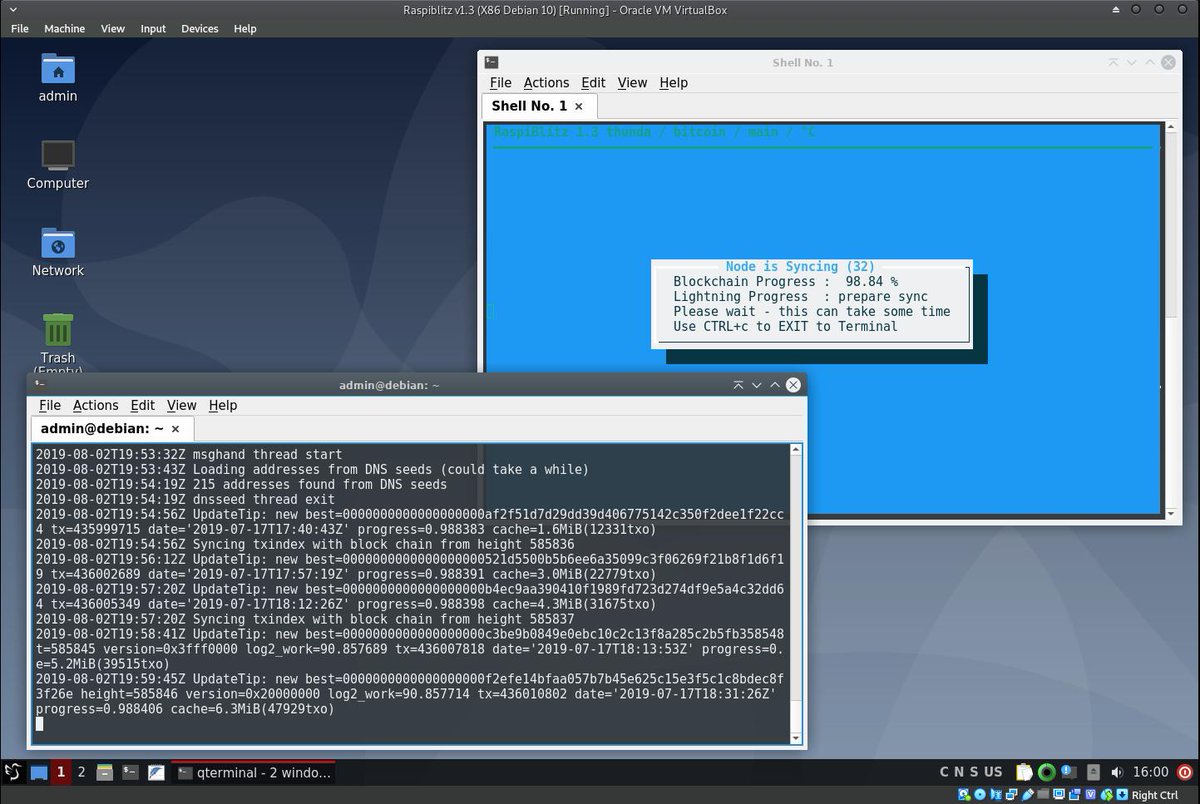The image size is (1200, 804).
Task: Launch terminal from the quick launch bar
Action: 130,772
